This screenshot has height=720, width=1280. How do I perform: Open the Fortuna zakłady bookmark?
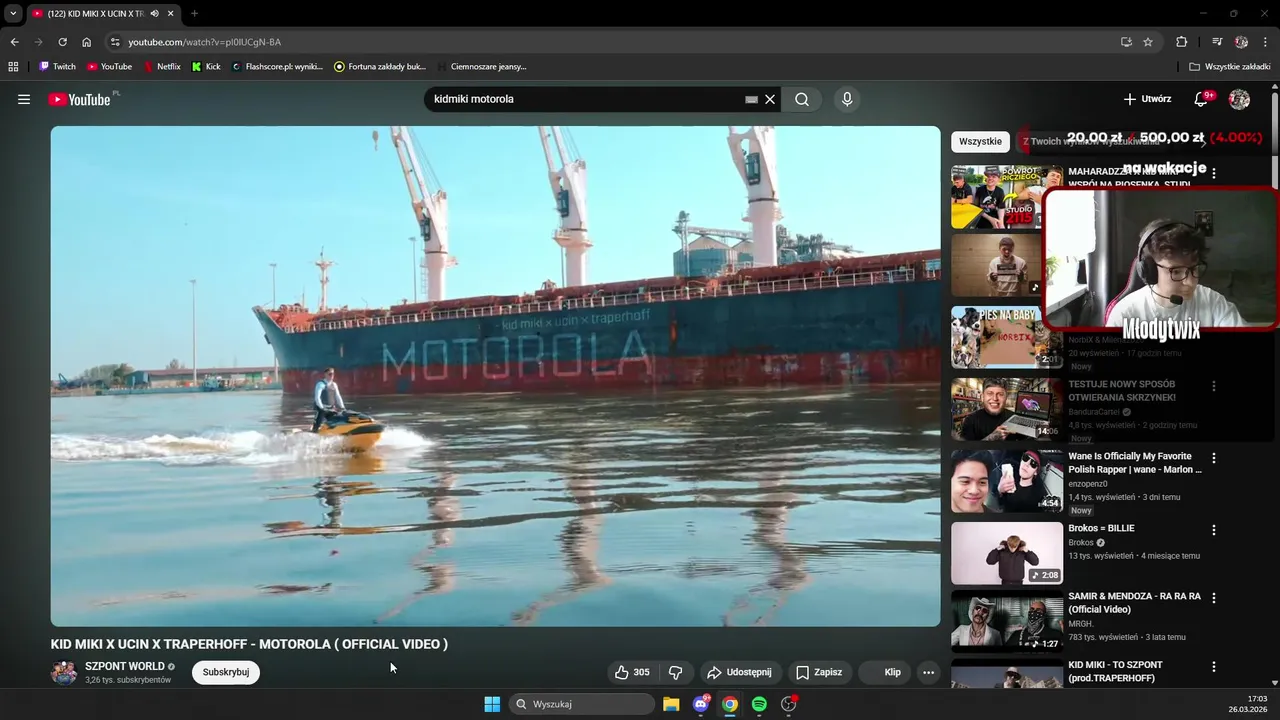380,67
